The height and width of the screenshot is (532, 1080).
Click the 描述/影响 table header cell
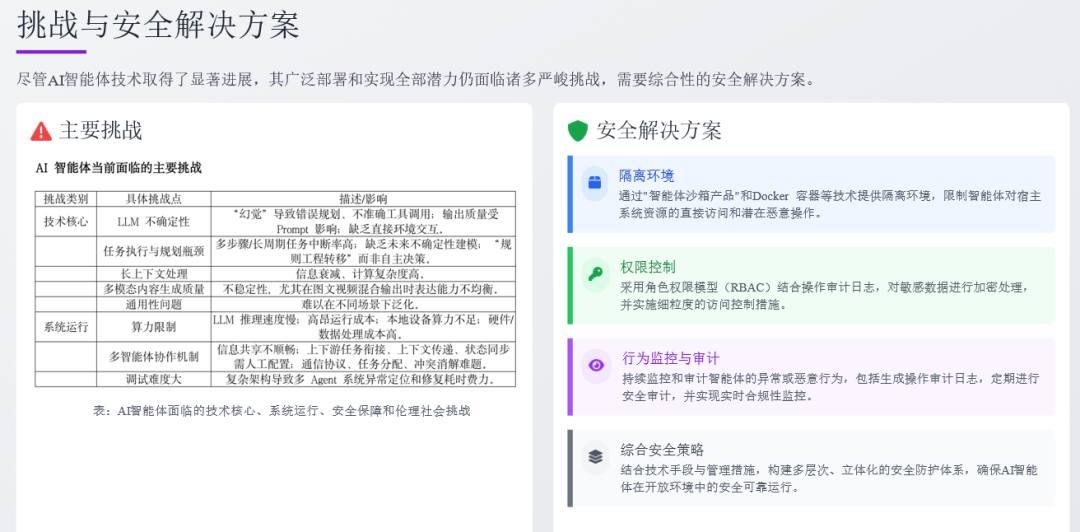pos(363,198)
